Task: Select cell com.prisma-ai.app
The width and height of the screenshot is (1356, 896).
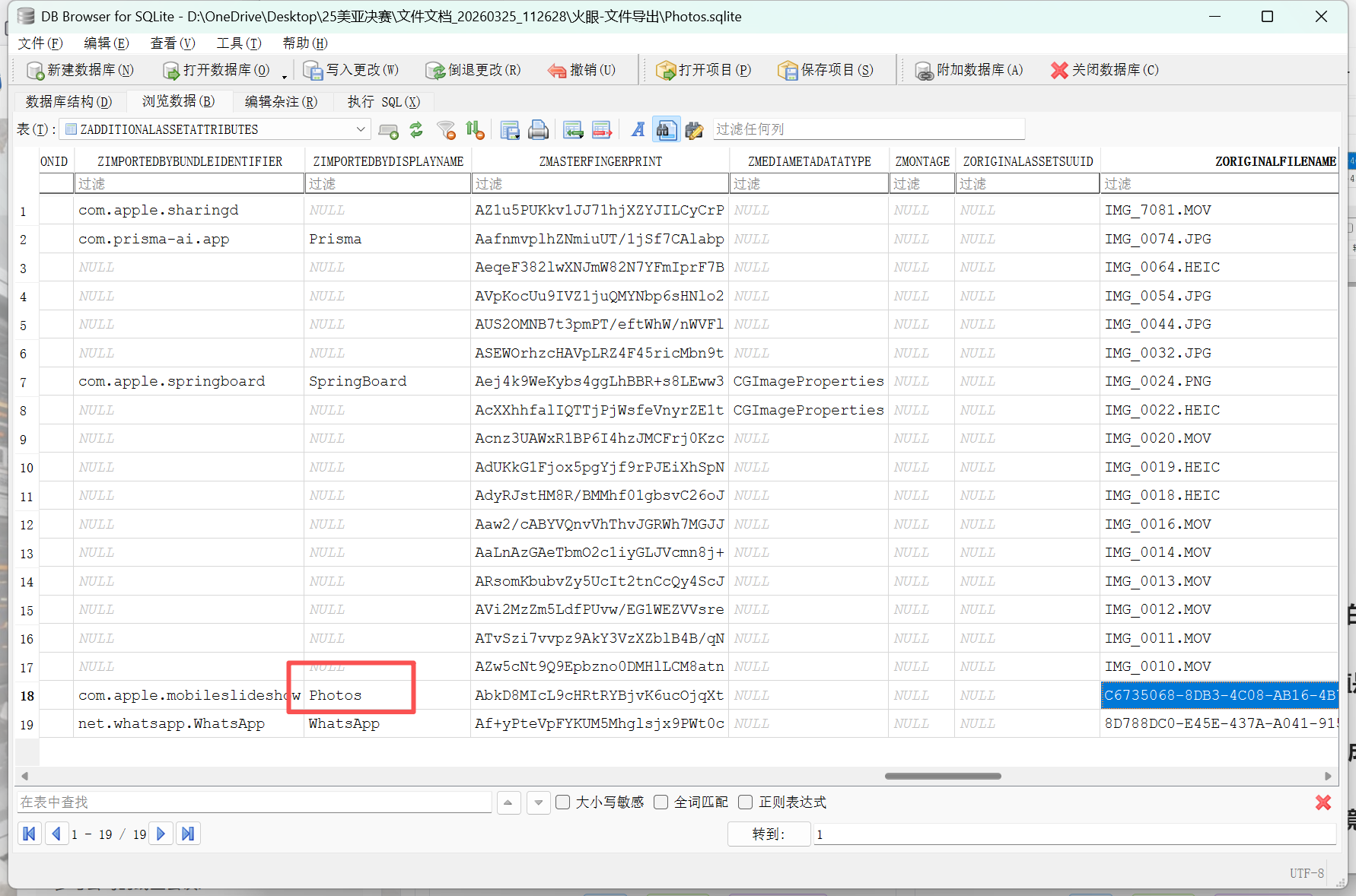Action: pyautogui.click(x=189, y=239)
